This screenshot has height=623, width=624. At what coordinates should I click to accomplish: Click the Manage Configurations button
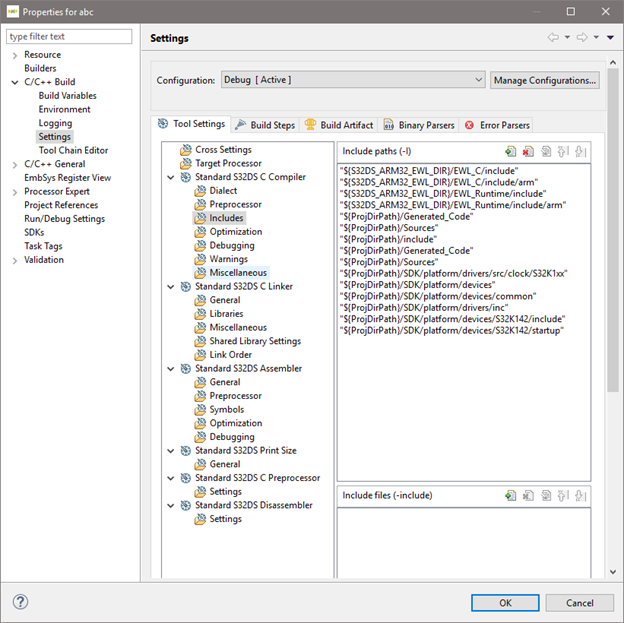pyautogui.click(x=544, y=80)
